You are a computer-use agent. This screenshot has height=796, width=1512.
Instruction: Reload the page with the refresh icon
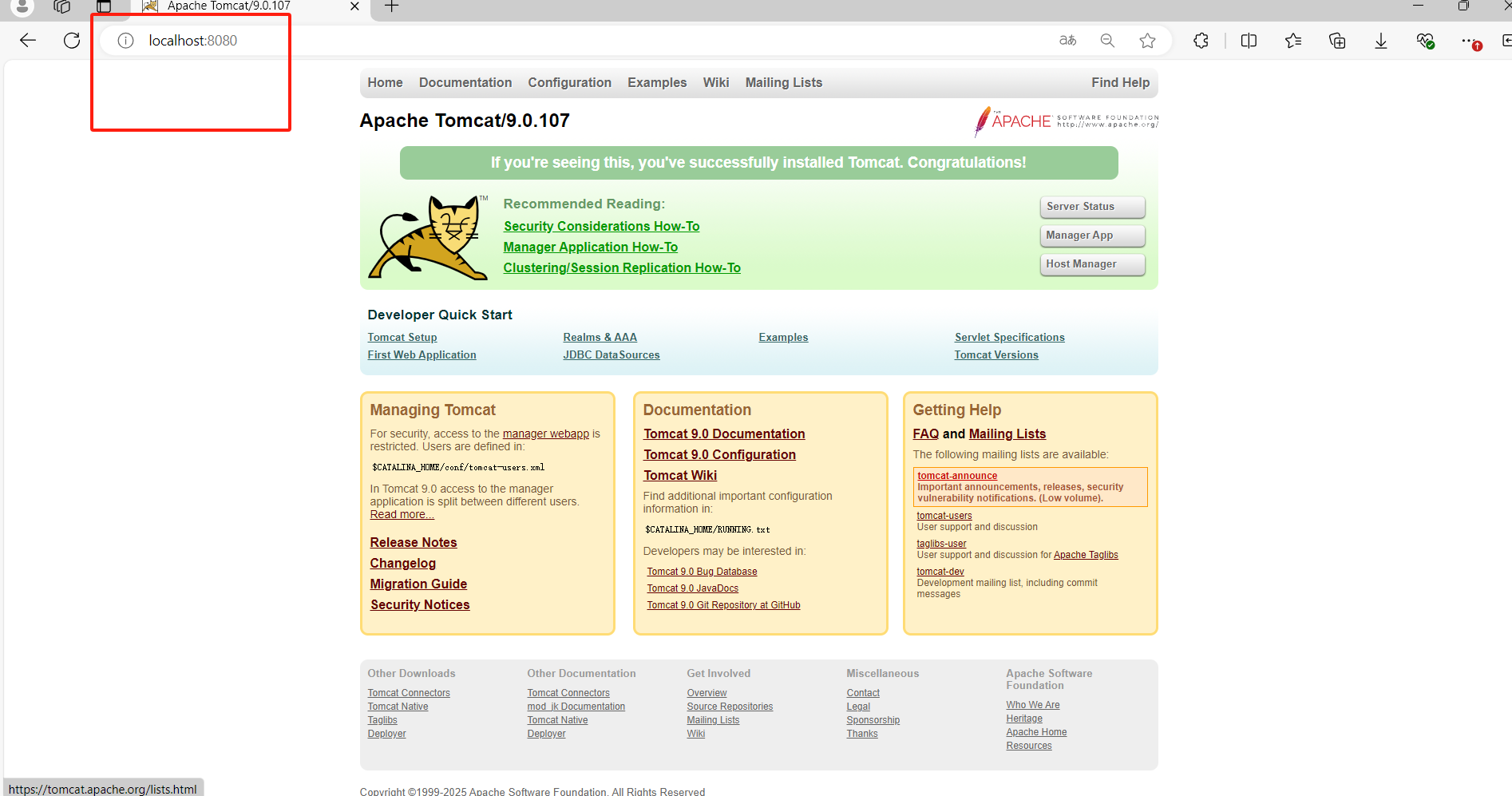pyautogui.click(x=72, y=41)
